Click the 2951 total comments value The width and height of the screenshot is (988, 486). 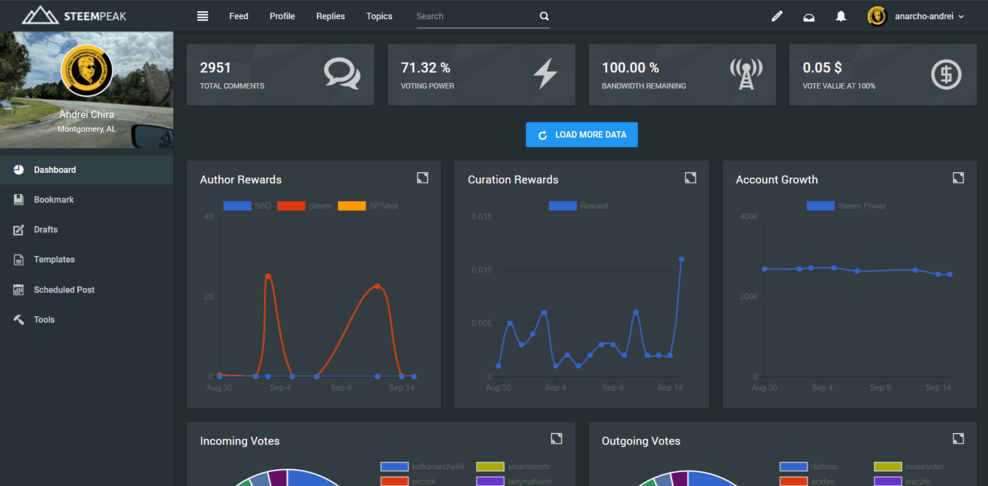click(215, 67)
